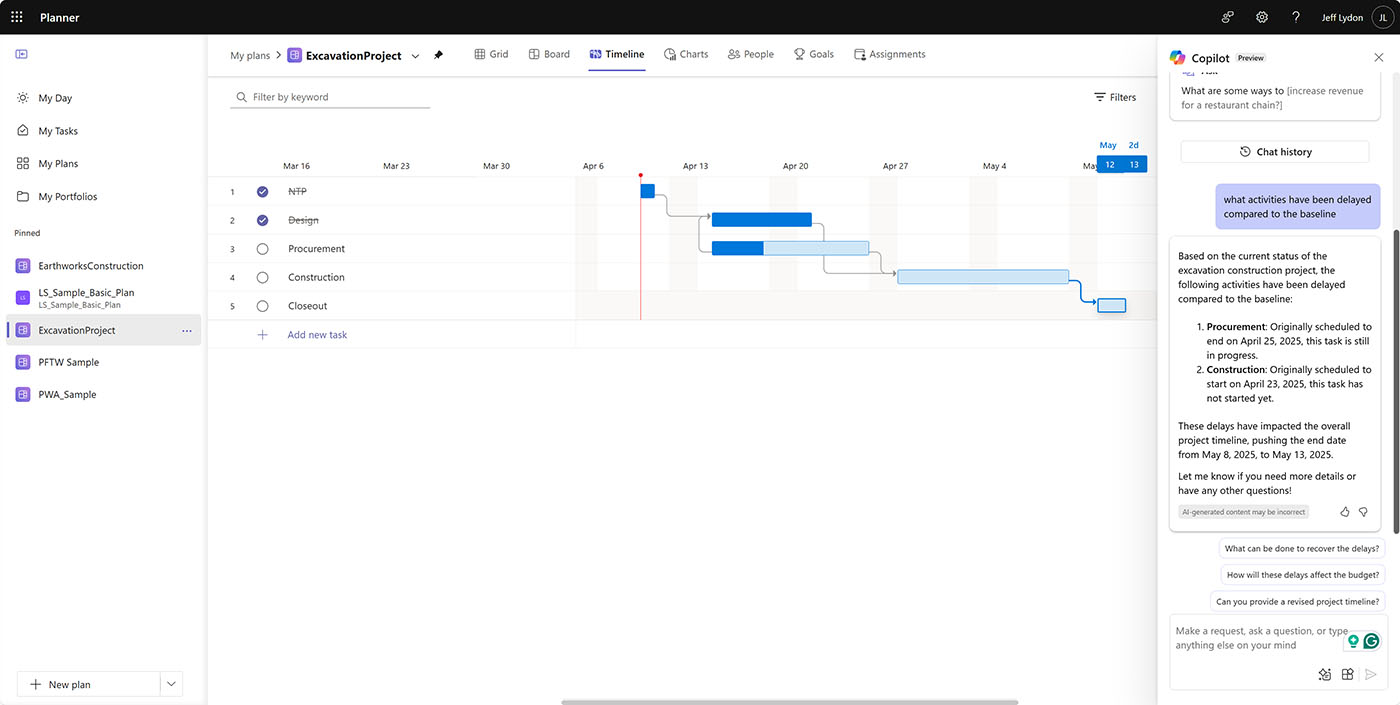Collapse the sidebar navigation pane icon
This screenshot has height=705, width=1400.
pos(22,54)
